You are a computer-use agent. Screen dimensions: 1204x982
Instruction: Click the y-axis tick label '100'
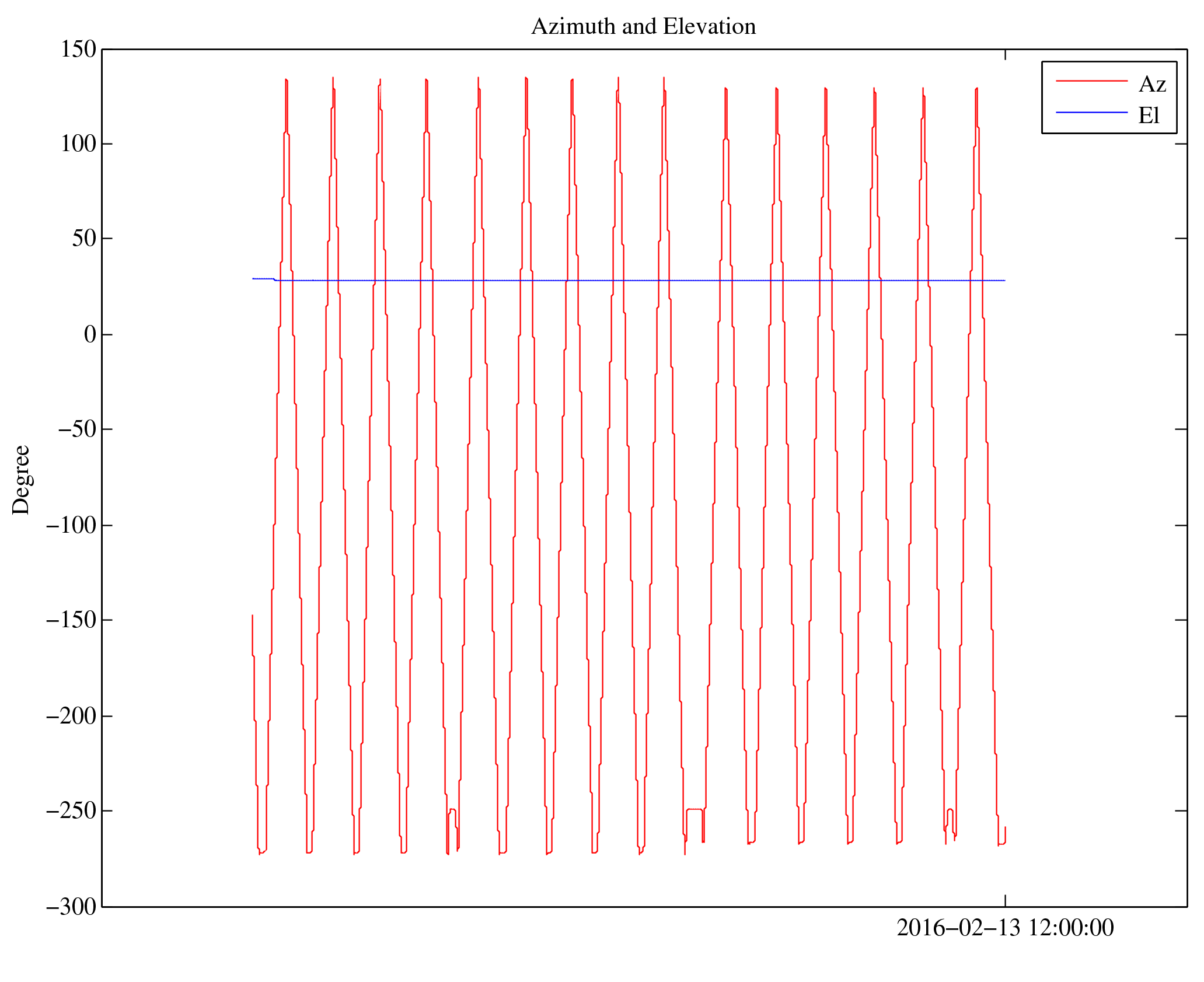point(78,144)
